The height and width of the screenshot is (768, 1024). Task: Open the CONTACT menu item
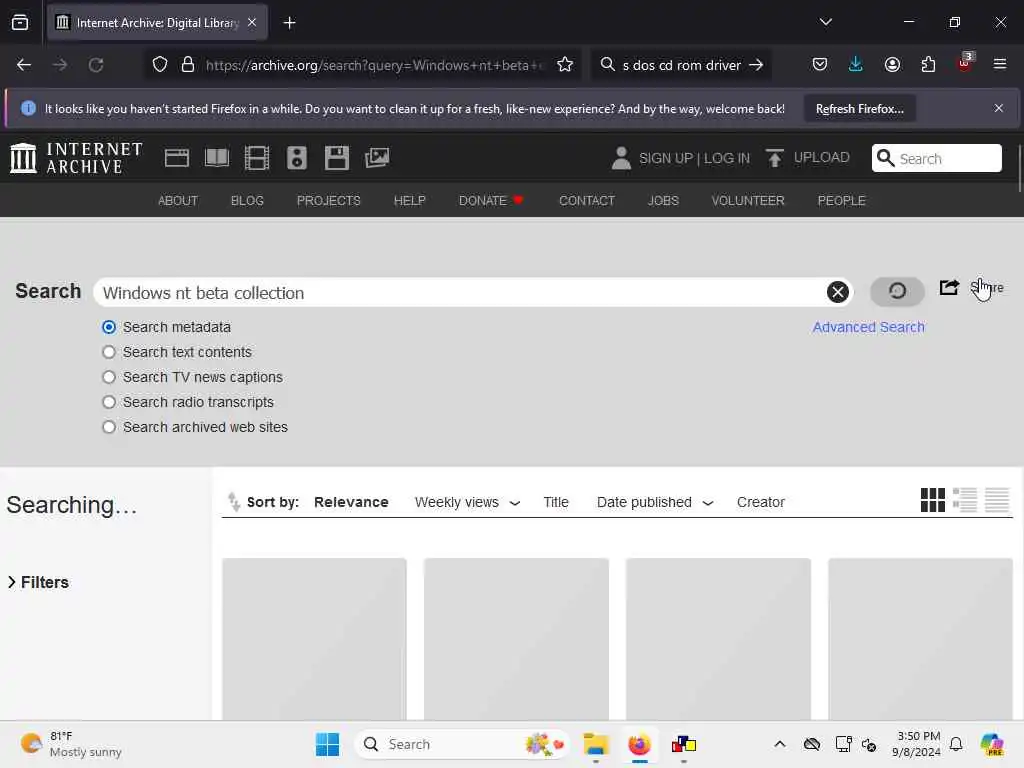pyautogui.click(x=586, y=200)
